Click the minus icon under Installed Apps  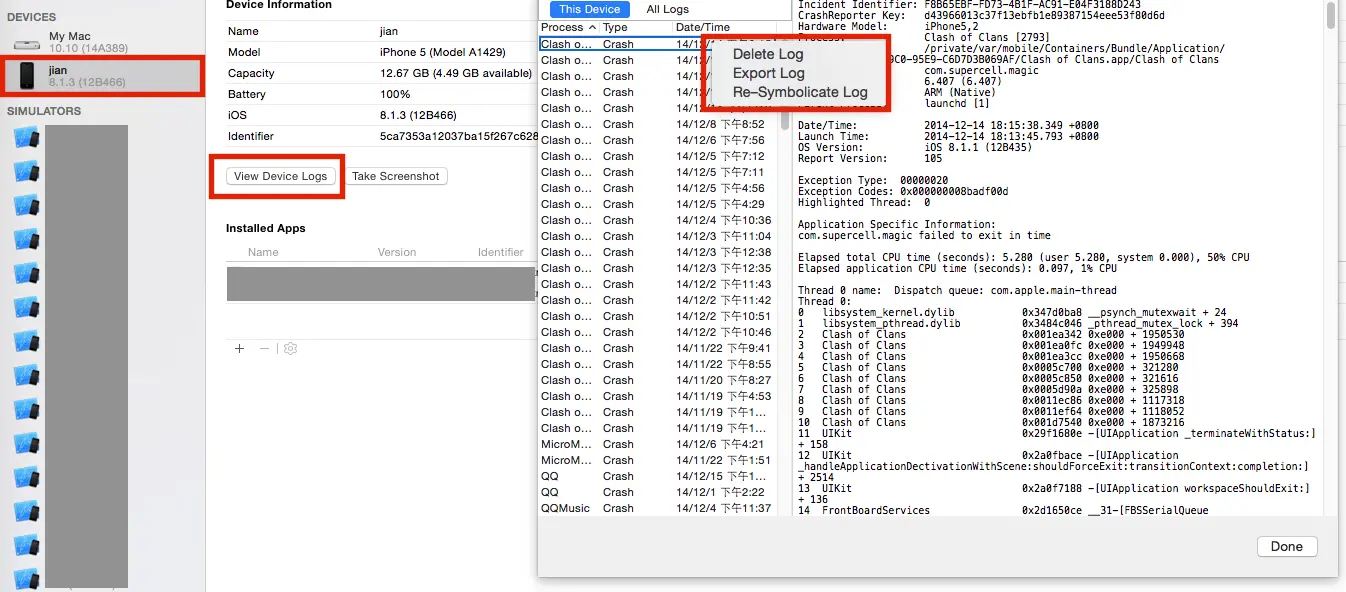pyautogui.click(x=264, y=348)
